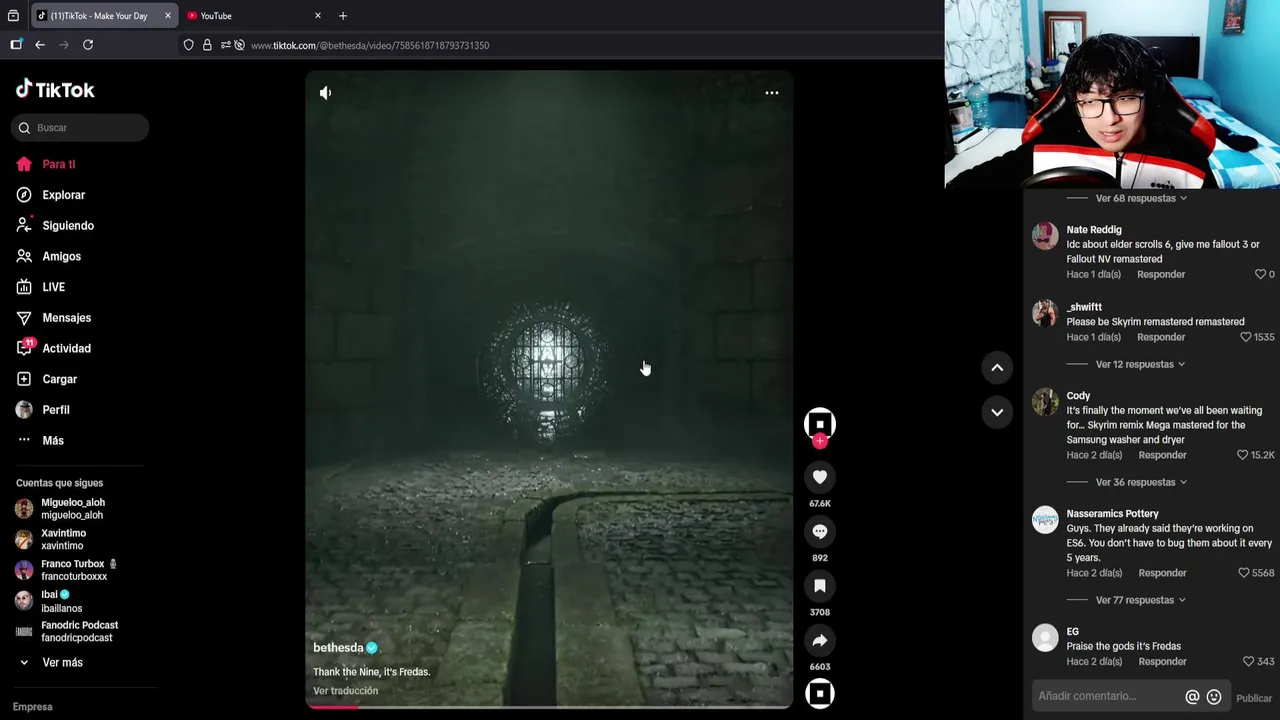The height and width of the screenshot is (720, 1280).
Task: Open Cody's profile avatar
Action: click(1045, 402)
